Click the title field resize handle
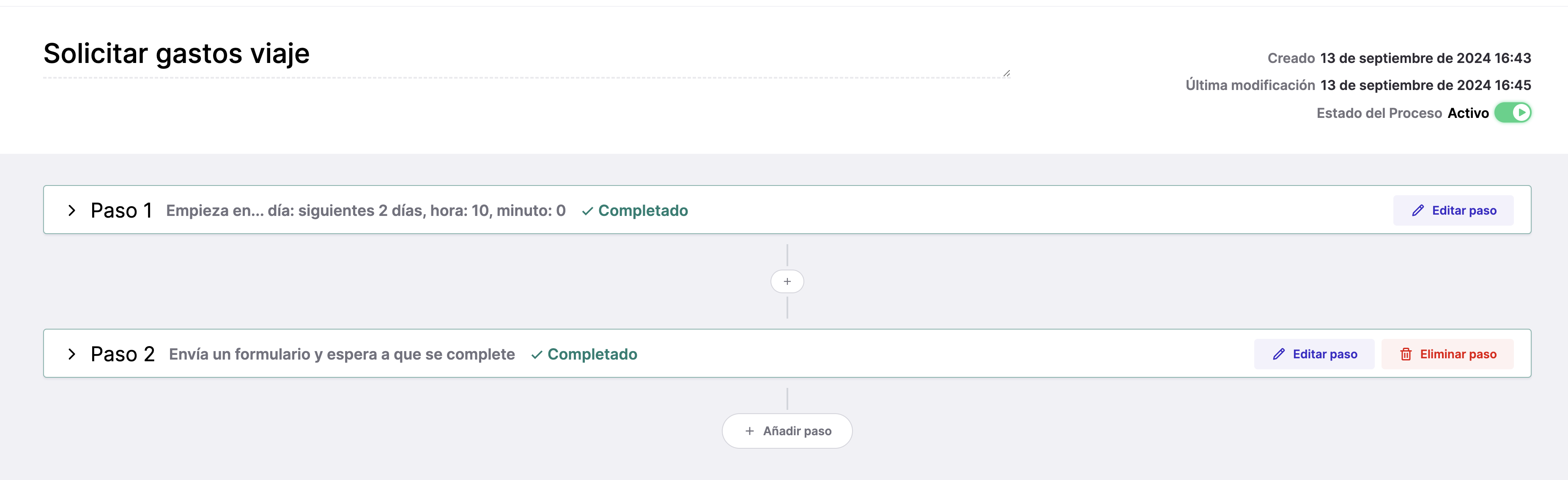Image resolution: width=1568 pixels, height=480 pixels. [1006, 74]
